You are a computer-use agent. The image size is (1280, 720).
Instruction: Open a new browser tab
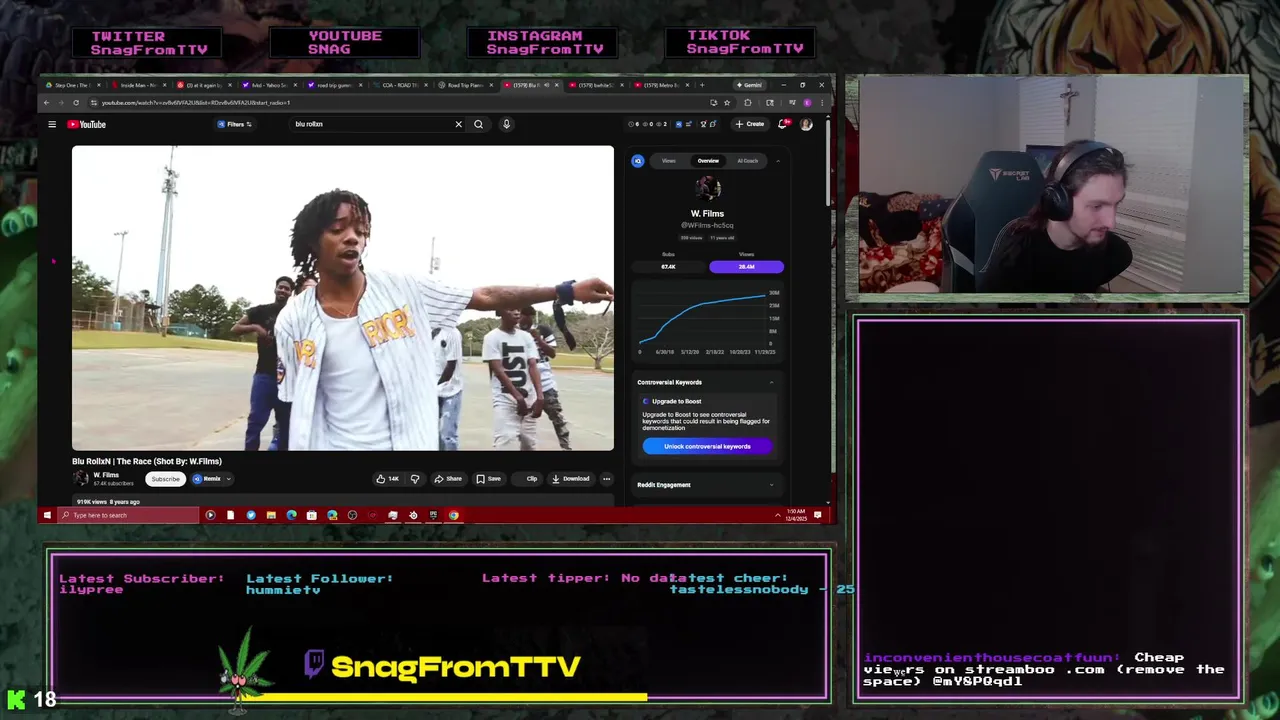[702, 85]
